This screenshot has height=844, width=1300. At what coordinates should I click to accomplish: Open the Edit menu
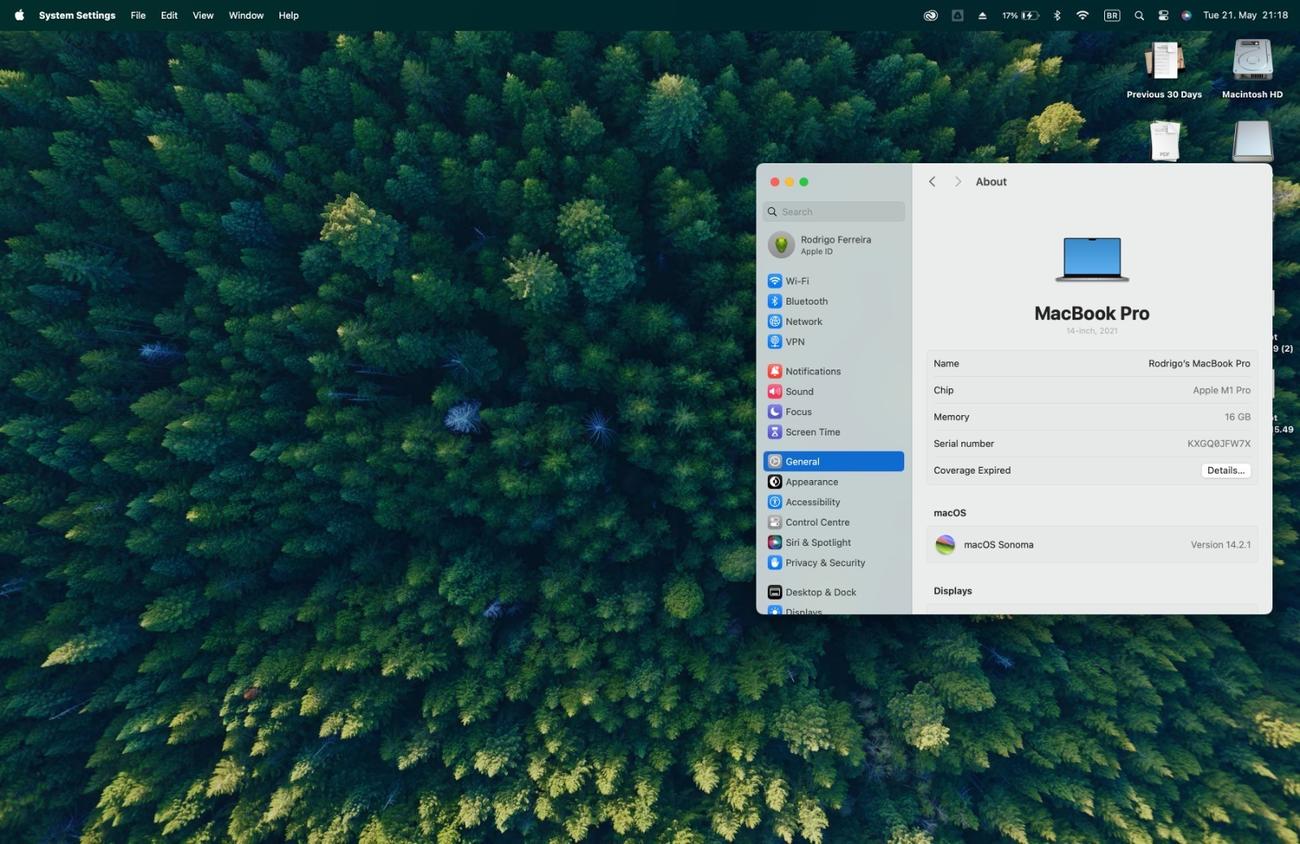point(169,15)
